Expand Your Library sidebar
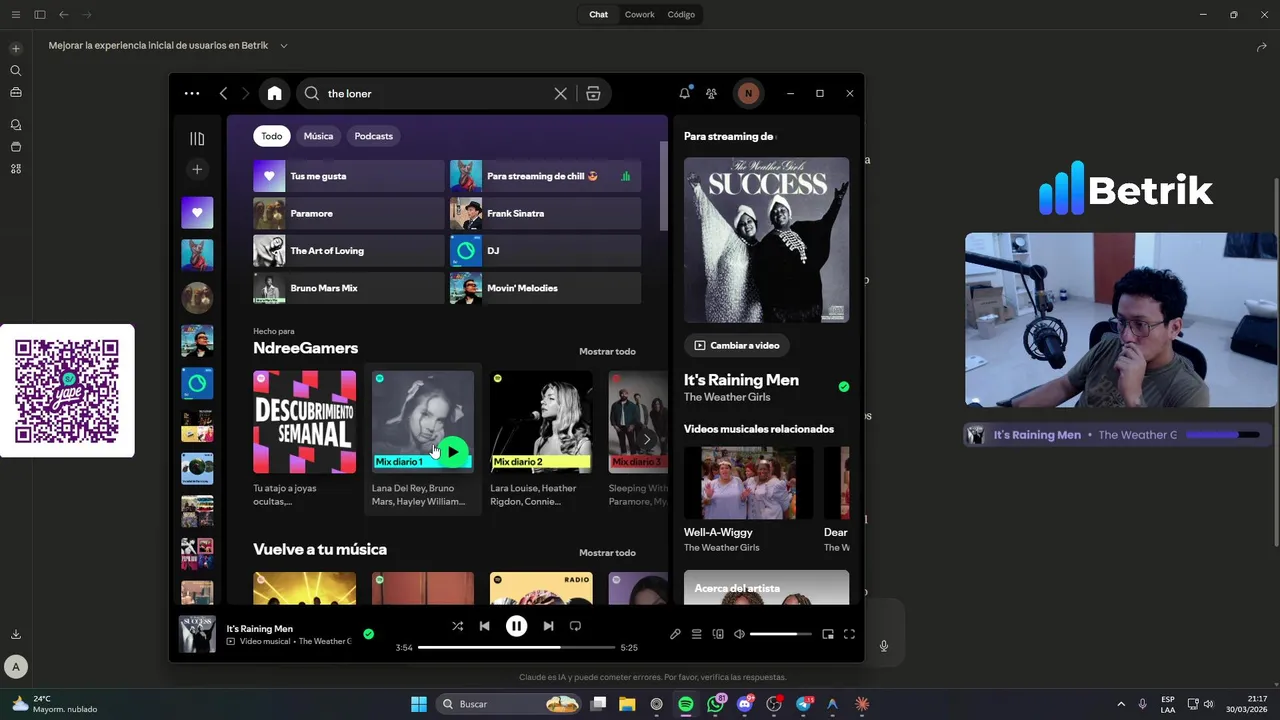The width and height of the screenshot is (1280, 720). coord(197,139)
